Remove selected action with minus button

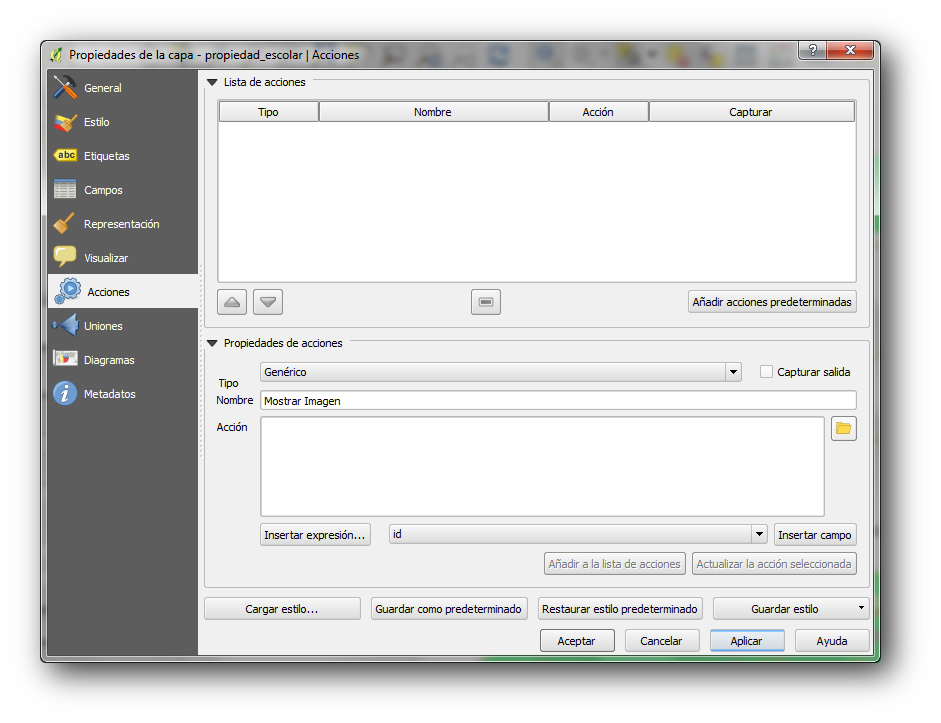pos(486,302)
